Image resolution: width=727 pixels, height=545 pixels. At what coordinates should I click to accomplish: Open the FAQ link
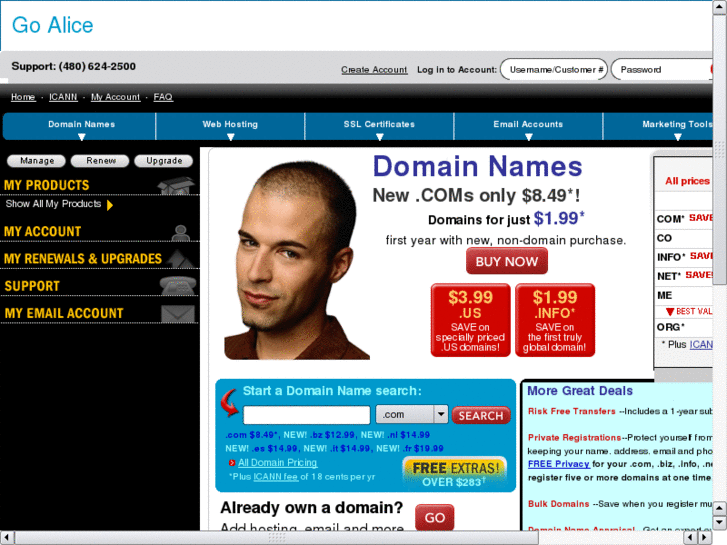click(163, 97)
